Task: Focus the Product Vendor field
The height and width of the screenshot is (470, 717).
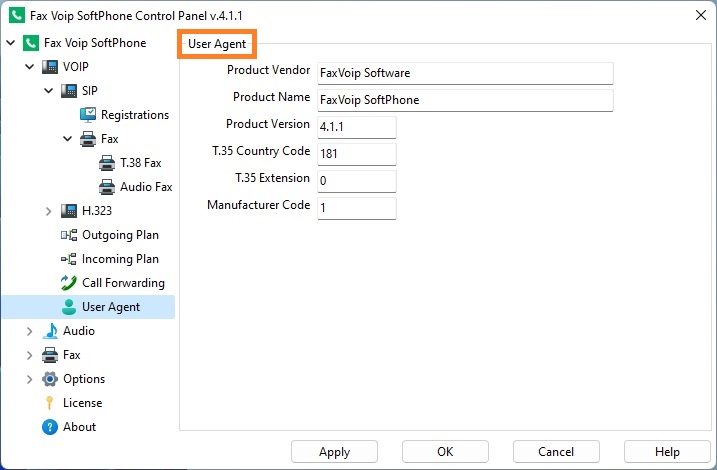Action: pos(465,73)
